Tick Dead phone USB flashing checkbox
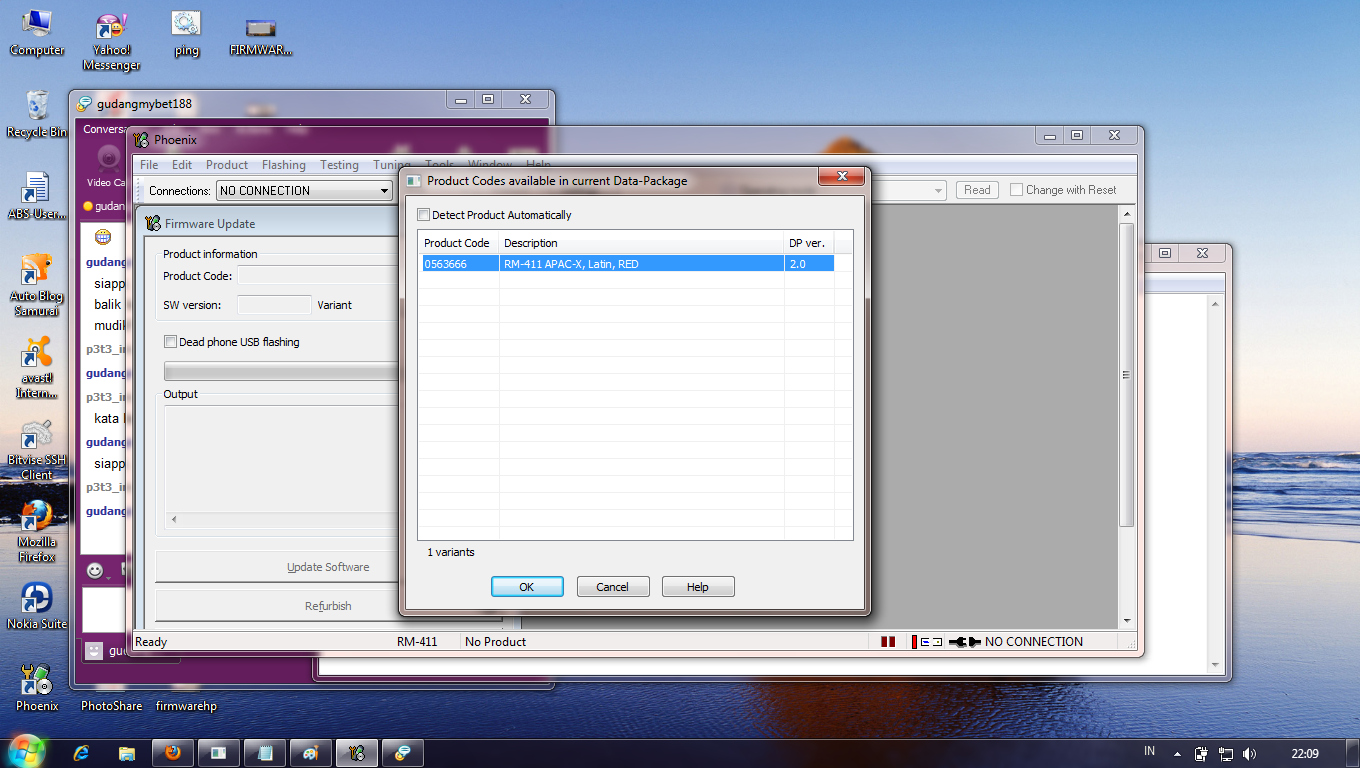This screenshot has width=1360, height=768. (170, 342)
